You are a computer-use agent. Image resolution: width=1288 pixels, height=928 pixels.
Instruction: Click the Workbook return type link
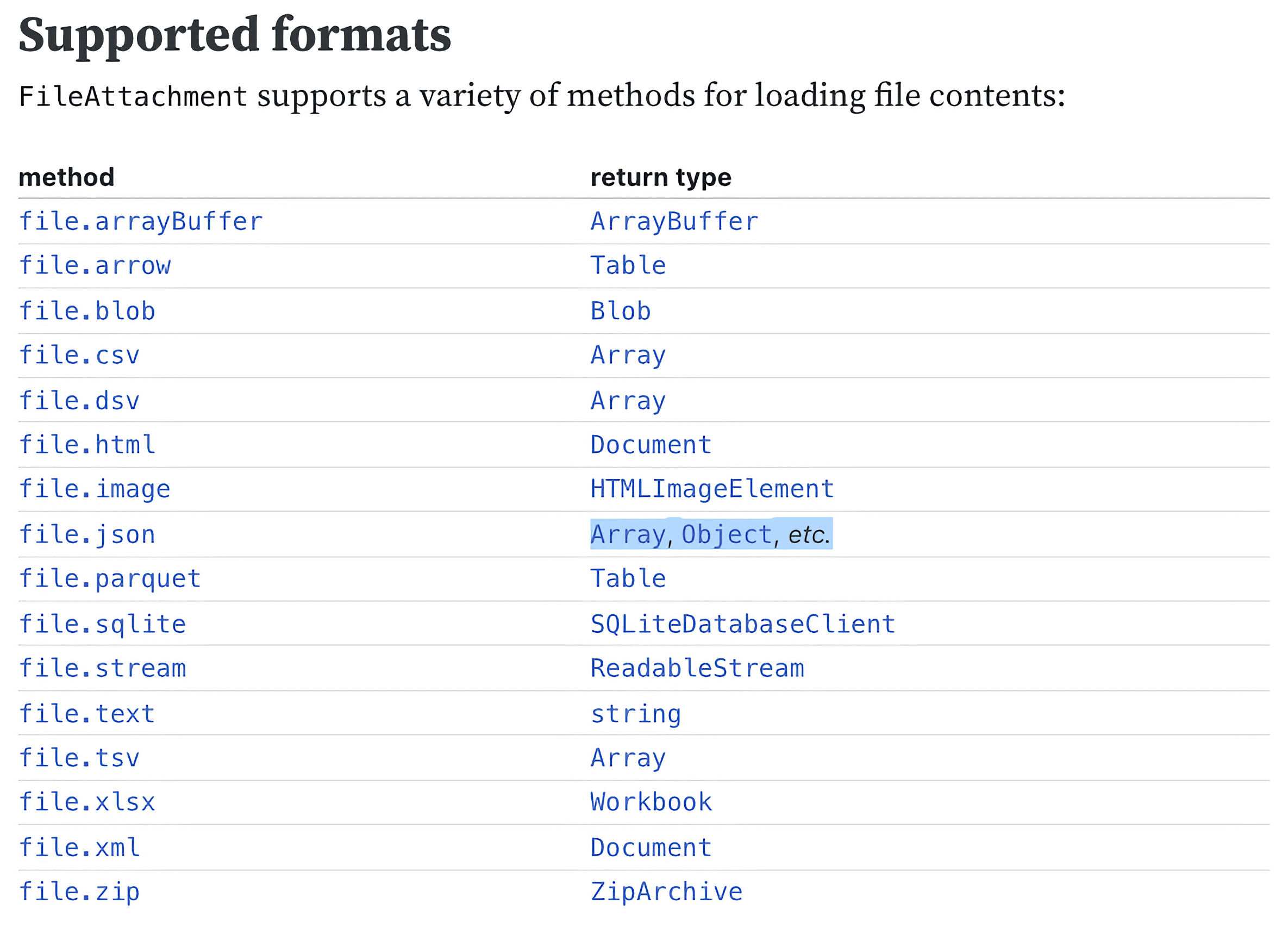pos(651,802)
